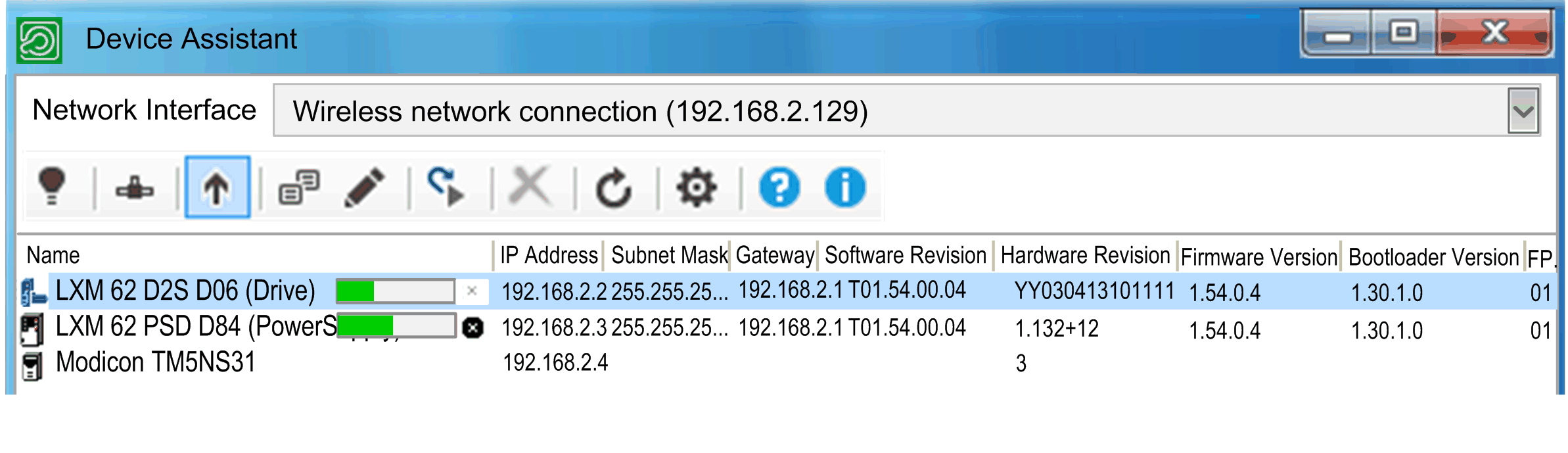Sort by the IP Address column header
The image size is (1568, 453).
(549, 255)
